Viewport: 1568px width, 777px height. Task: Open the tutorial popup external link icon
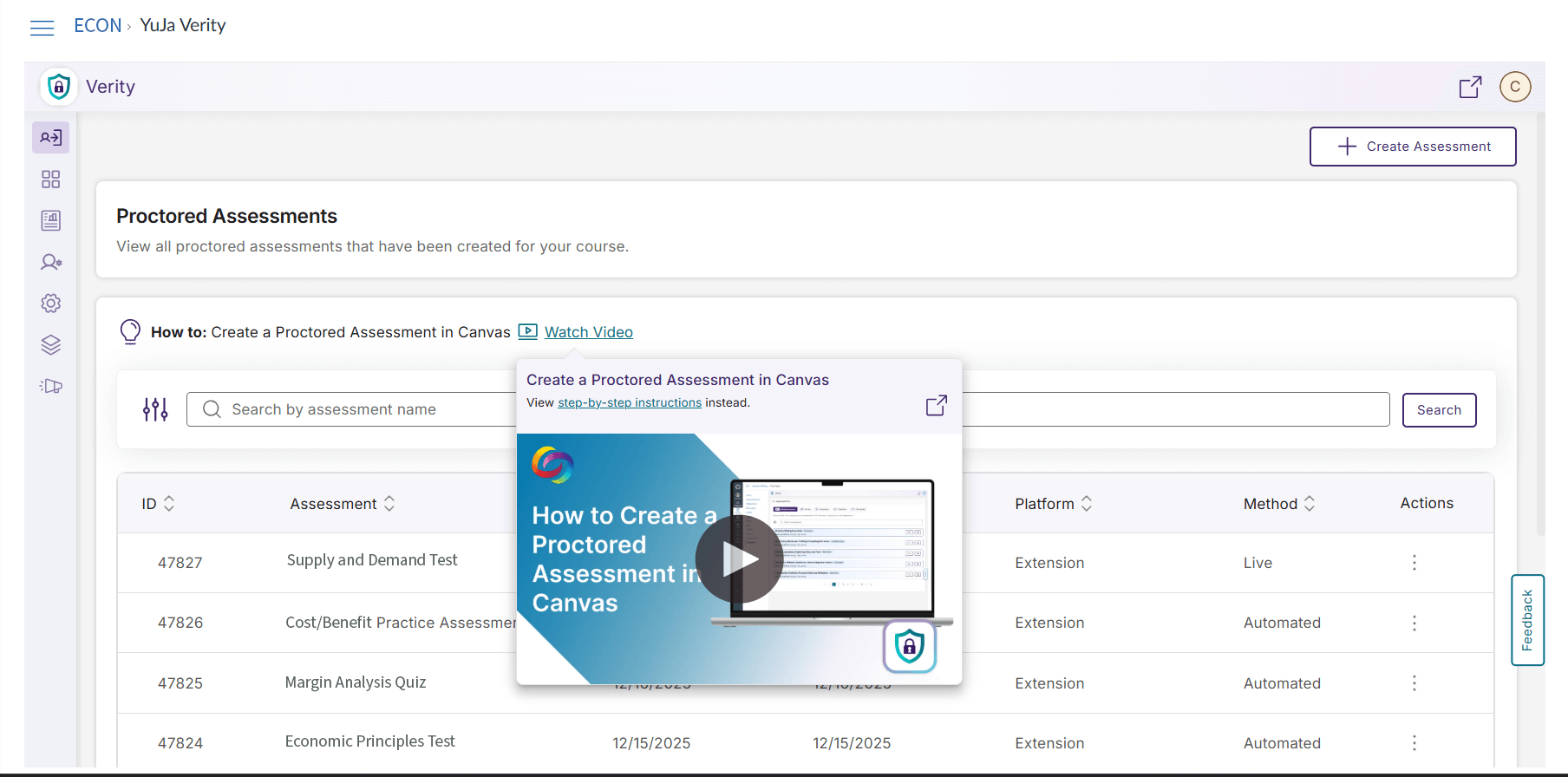coord(937,405)
